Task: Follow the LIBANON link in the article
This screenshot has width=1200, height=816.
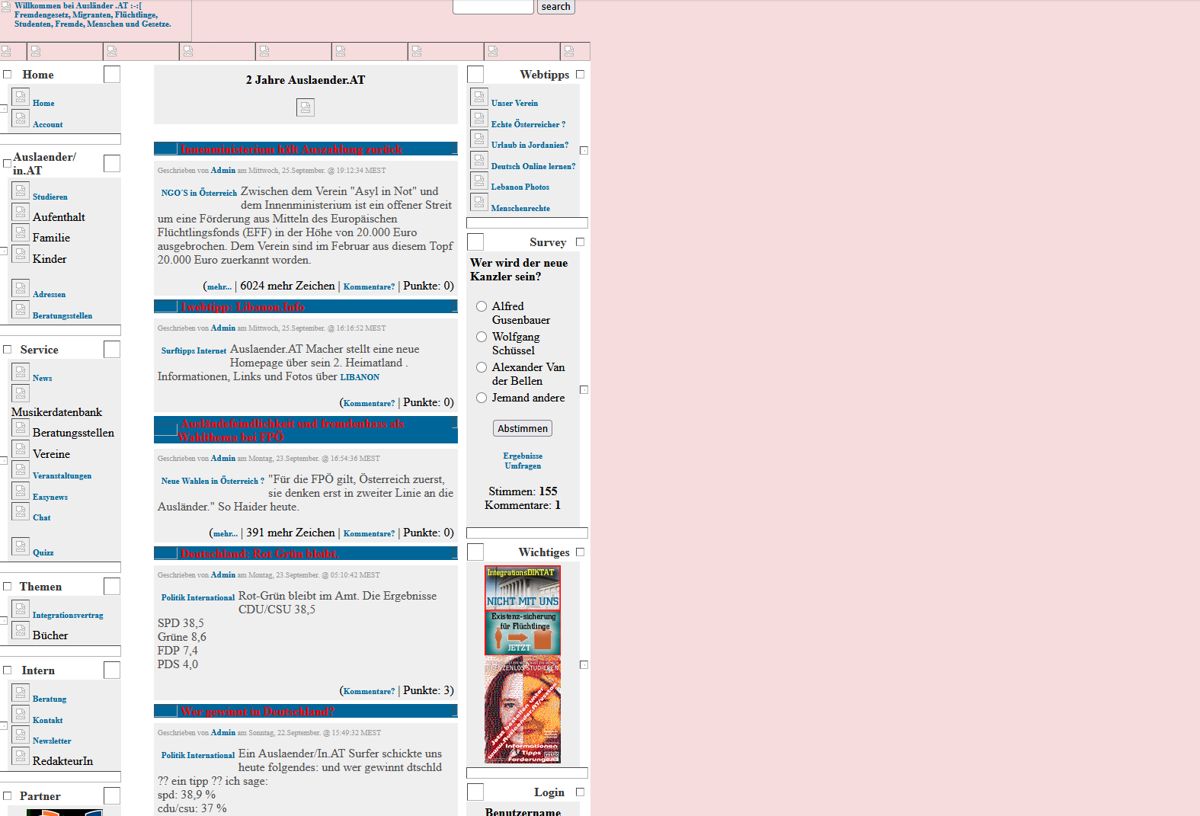Action: 360,378
